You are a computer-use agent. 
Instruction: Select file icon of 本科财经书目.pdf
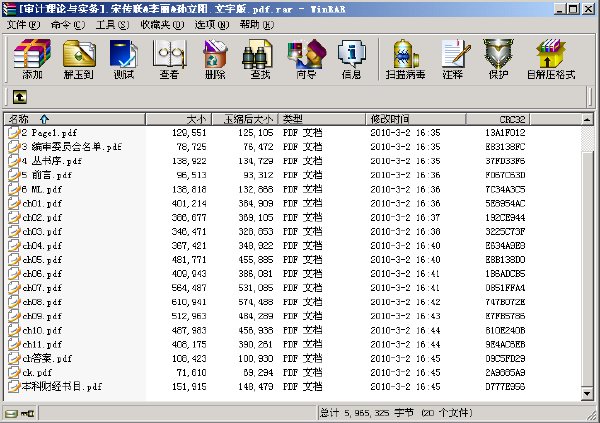(14, 386)
